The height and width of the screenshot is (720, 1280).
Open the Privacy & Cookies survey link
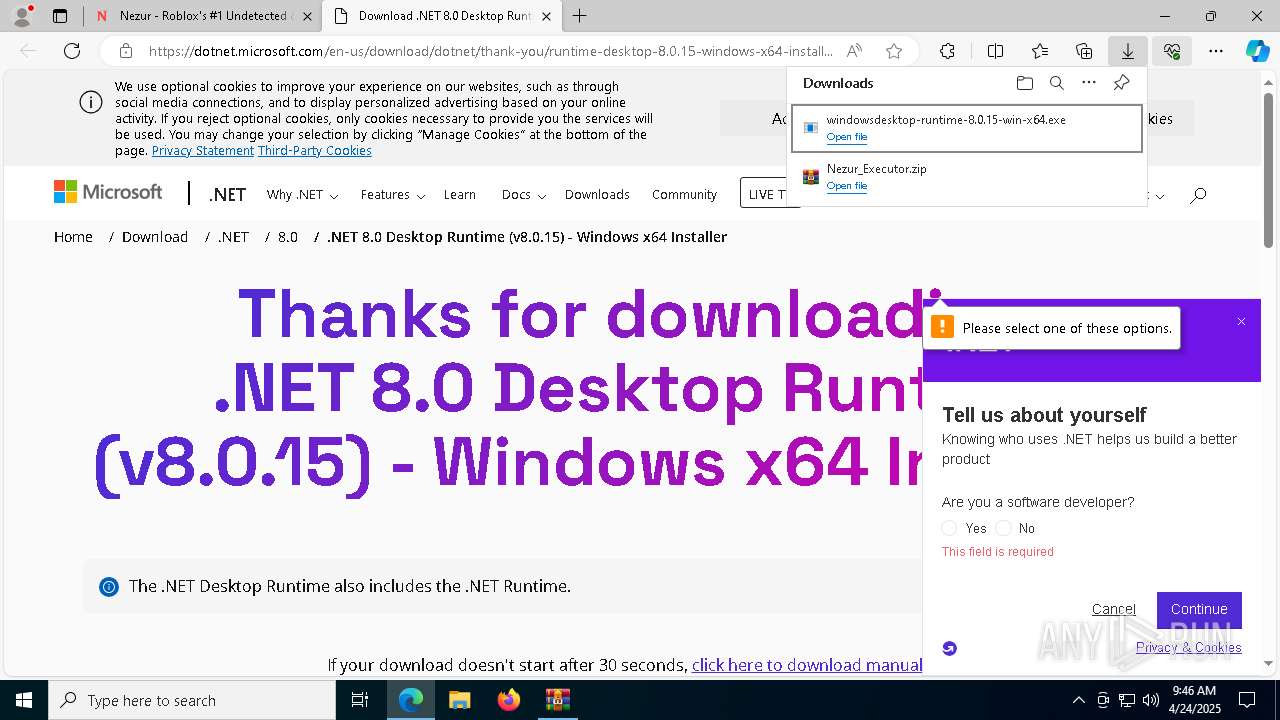tap(1188, 647)
